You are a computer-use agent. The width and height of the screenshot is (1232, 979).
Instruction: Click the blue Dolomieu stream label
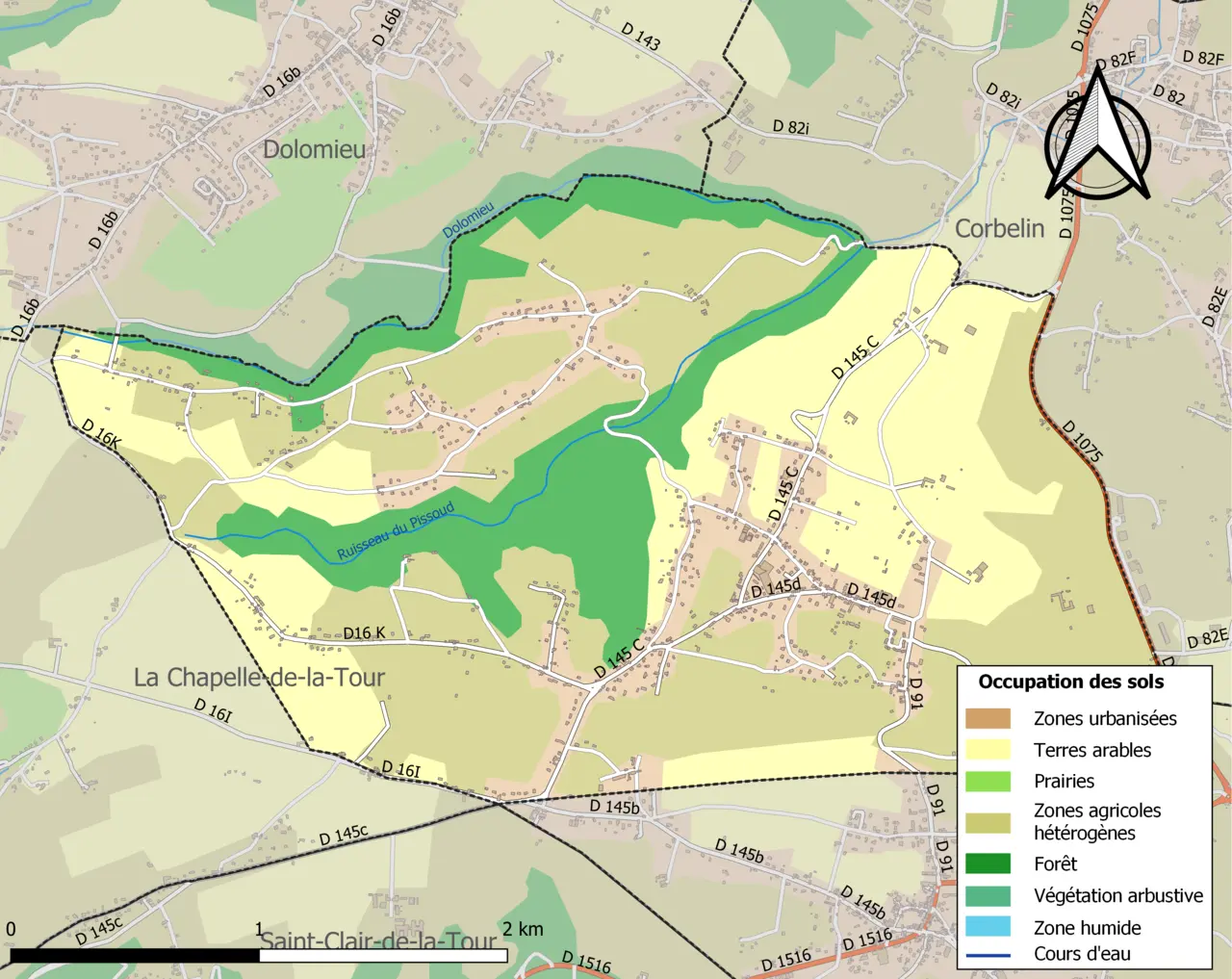469,220
